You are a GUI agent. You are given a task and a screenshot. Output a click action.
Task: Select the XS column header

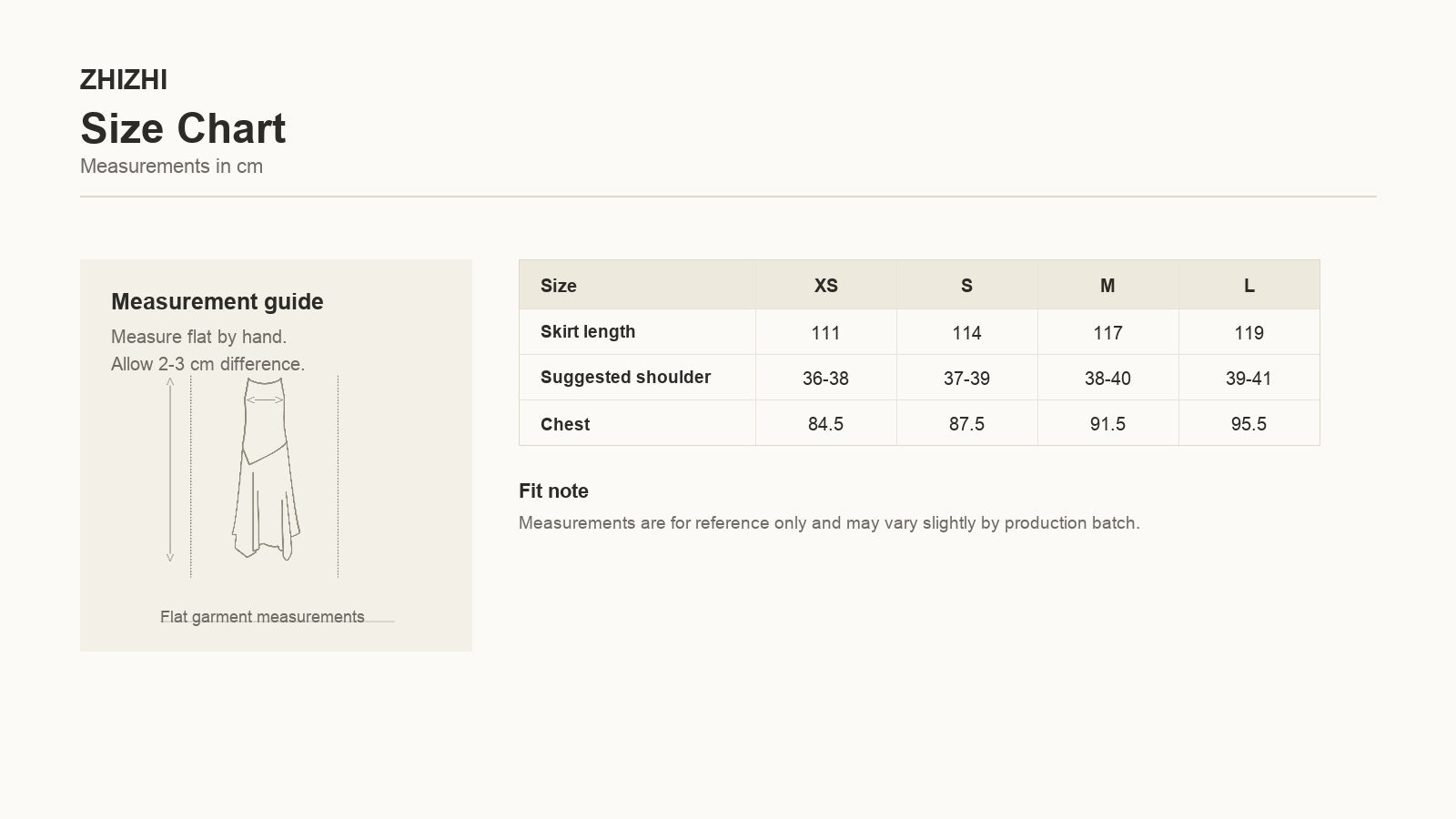[825, 286]
